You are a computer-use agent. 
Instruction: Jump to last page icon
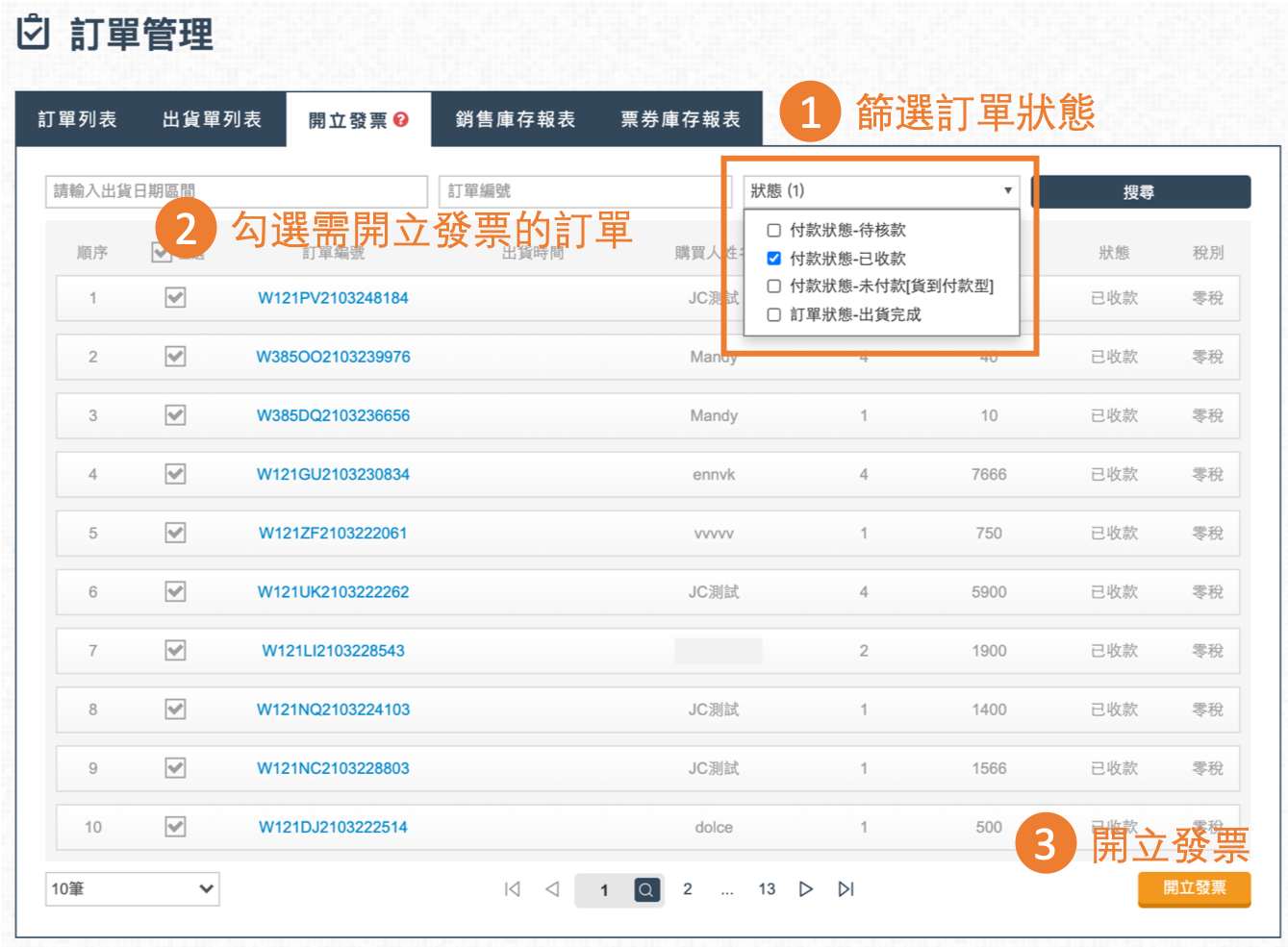(846, 889)
